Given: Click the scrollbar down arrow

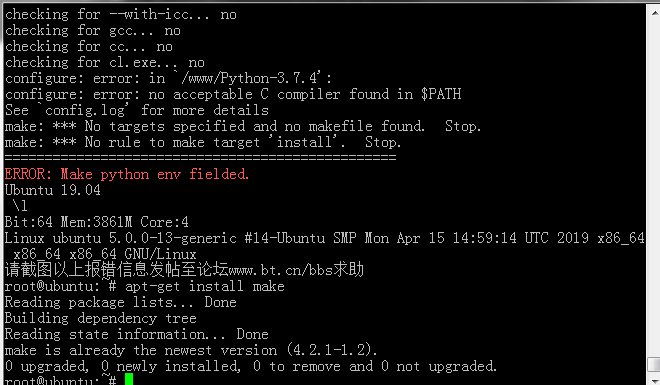Looking at the screenshot, I should 654,380.
